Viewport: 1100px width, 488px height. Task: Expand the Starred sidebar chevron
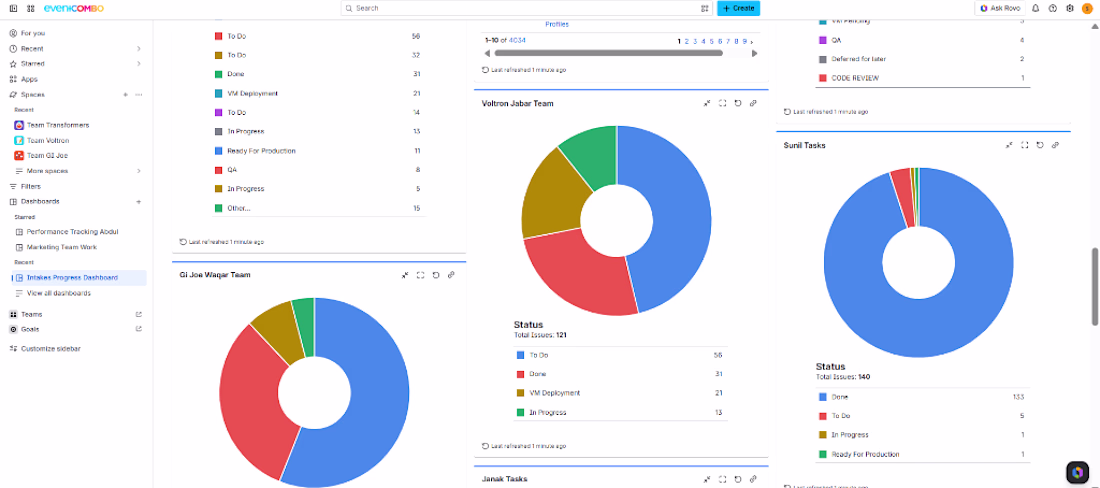pyautogui.click(x=139, y=64)
